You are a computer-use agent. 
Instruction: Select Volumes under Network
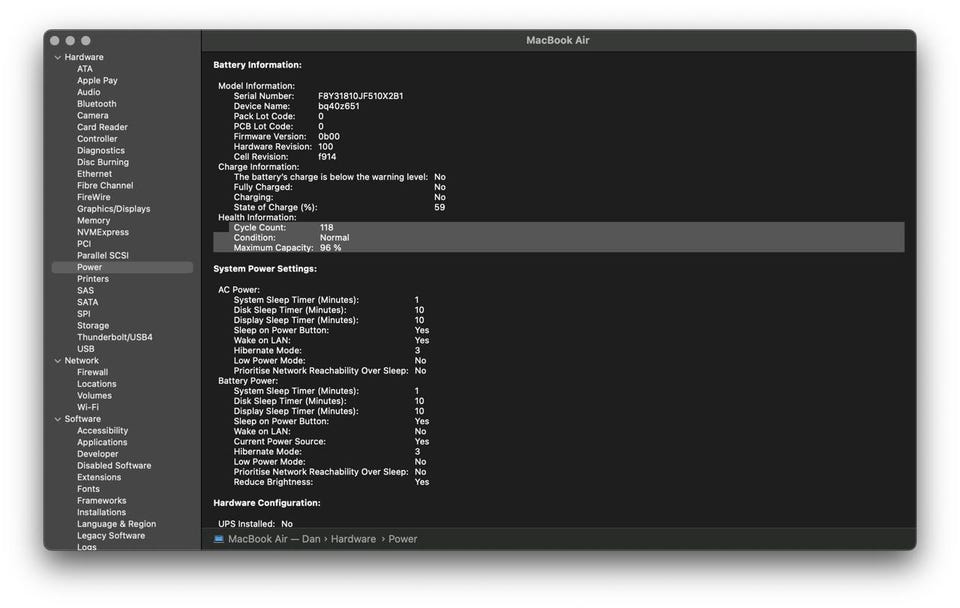tap(94, 395)
